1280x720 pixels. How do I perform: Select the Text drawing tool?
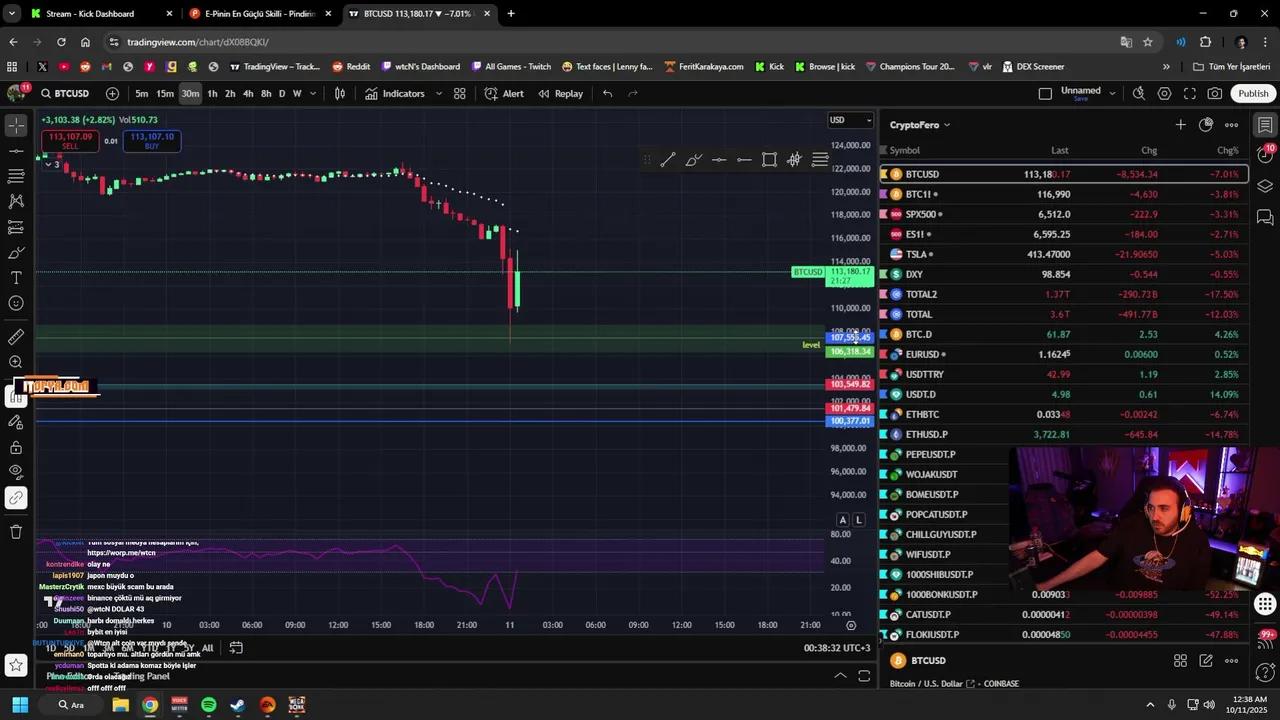[x=16, y=278]
